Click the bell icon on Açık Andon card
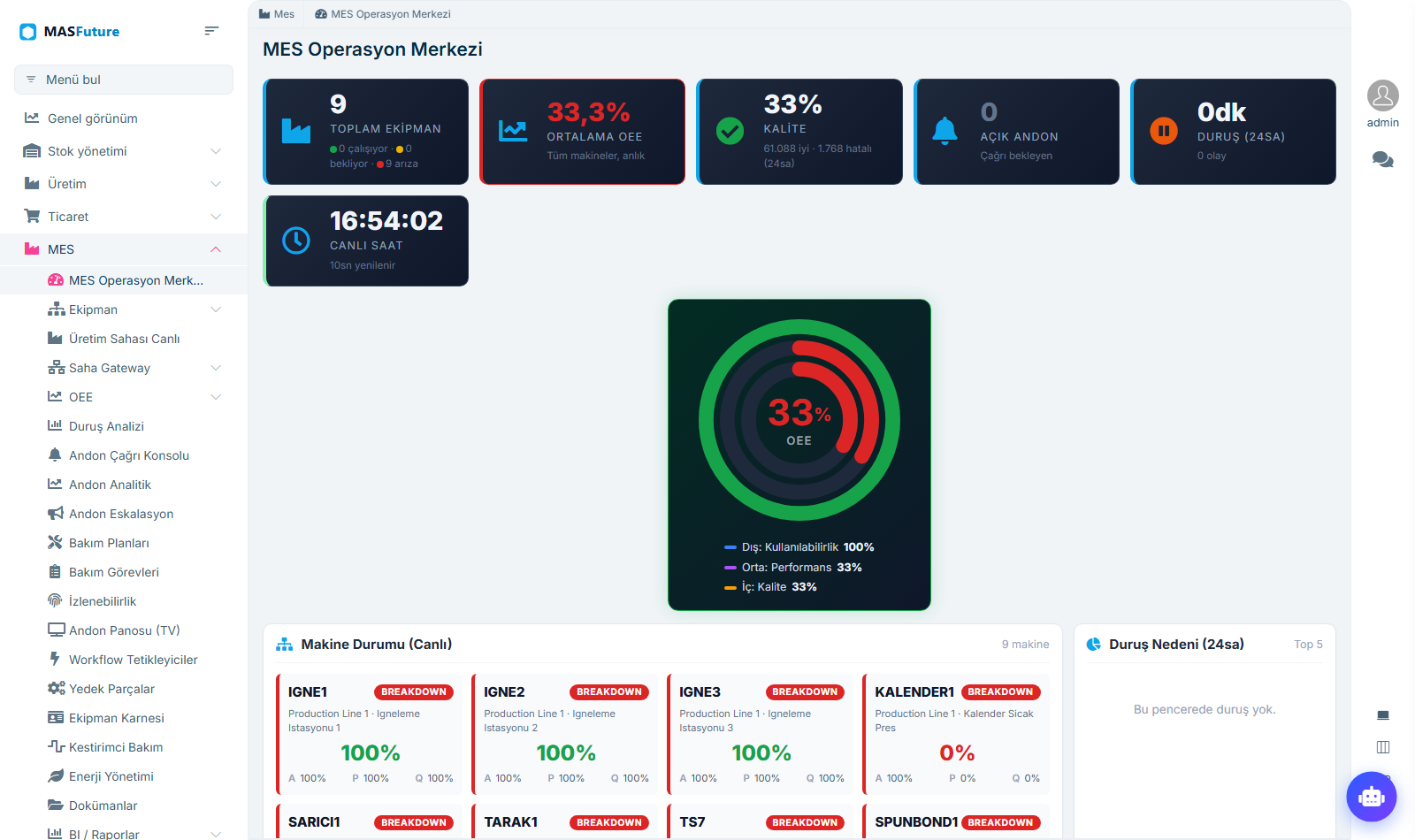 coord(945,131)
